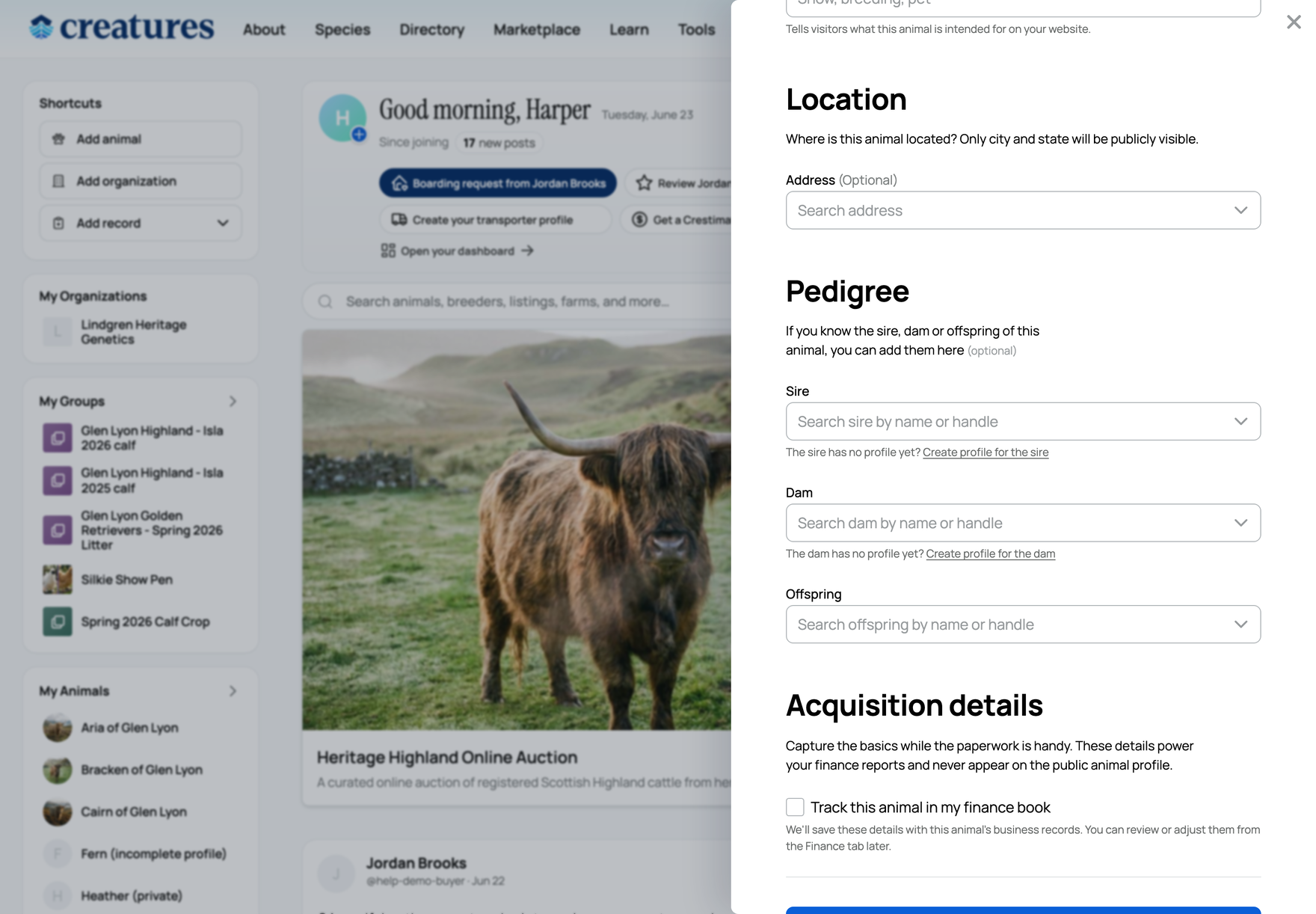
Task: Click the Search sire by name field
Action: tap(1023, 421)
